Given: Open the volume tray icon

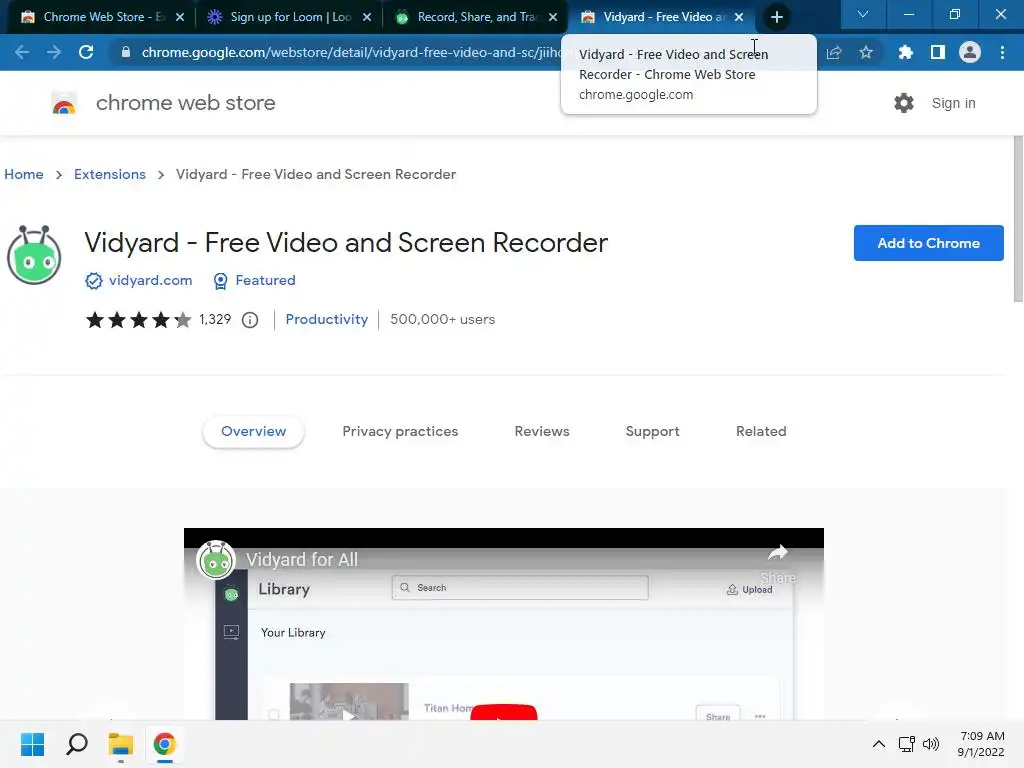Looking at the screenshot, I should point(931,744).
